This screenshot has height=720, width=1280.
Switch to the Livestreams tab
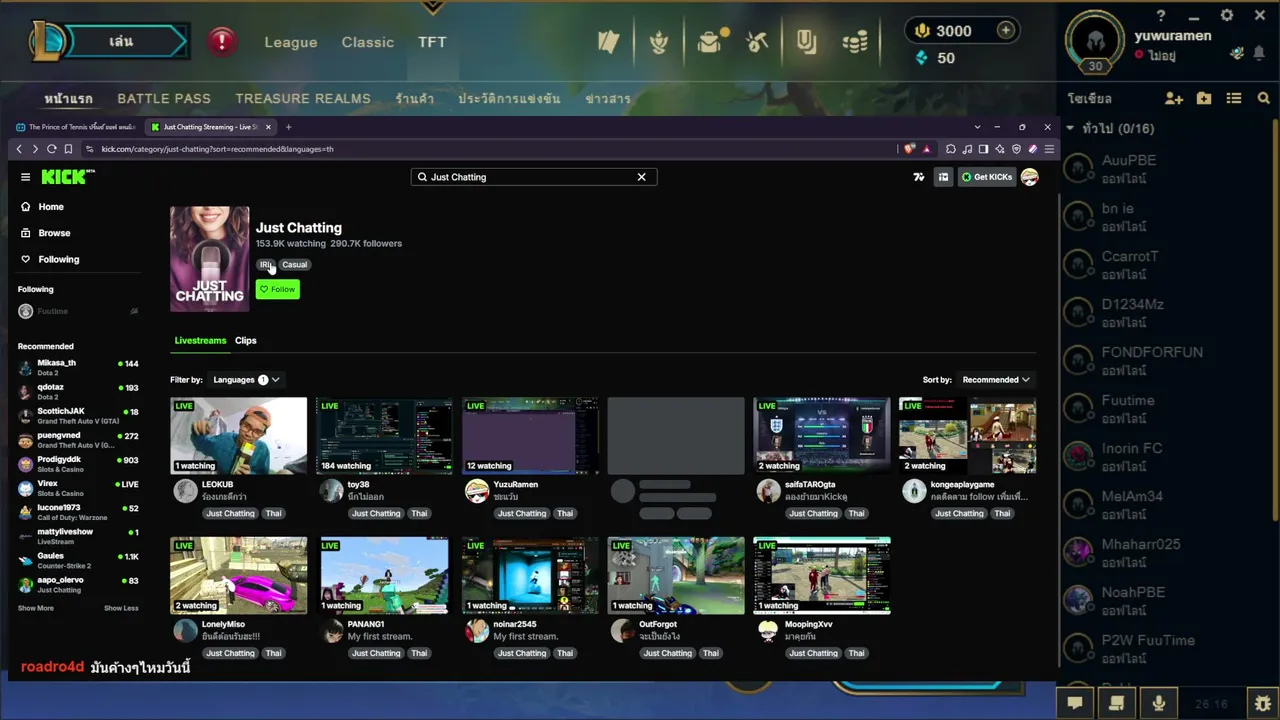tap(200, 341)
